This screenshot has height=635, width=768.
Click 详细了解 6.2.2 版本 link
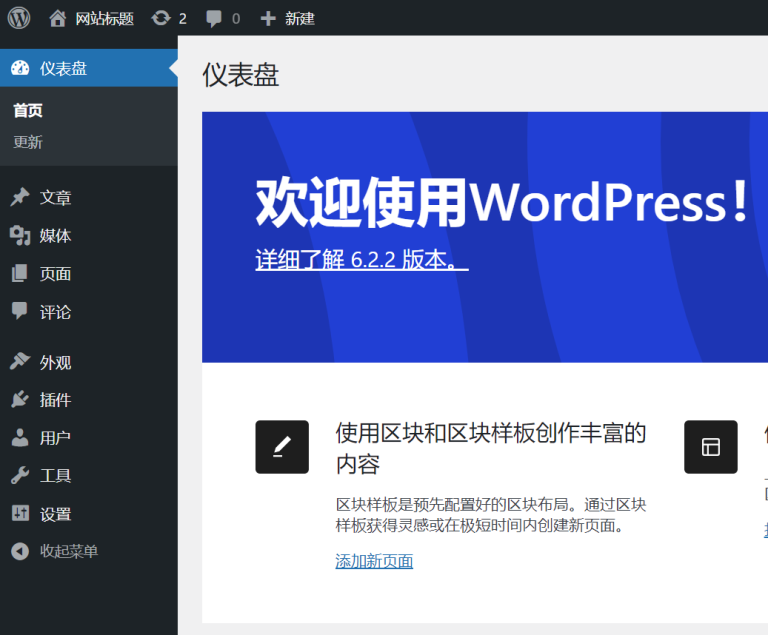(361, 260)
